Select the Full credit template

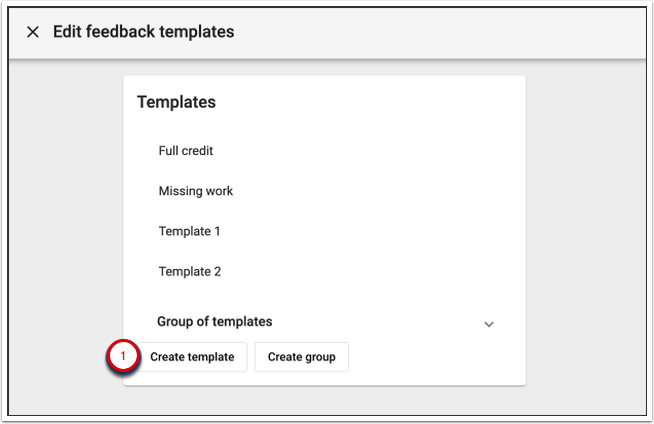[186, 151]
